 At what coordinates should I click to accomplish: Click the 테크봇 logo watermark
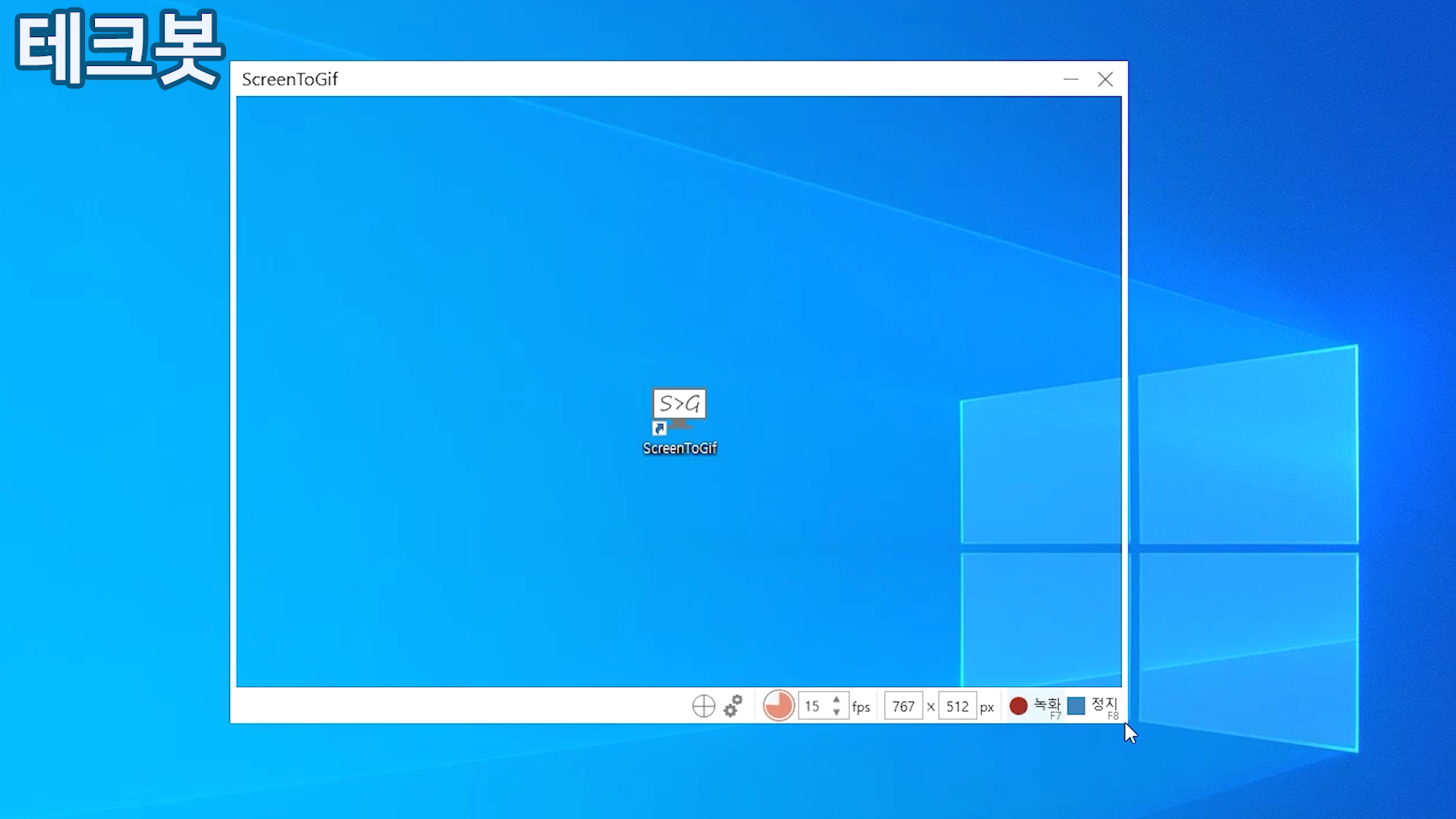click(119, 49)
